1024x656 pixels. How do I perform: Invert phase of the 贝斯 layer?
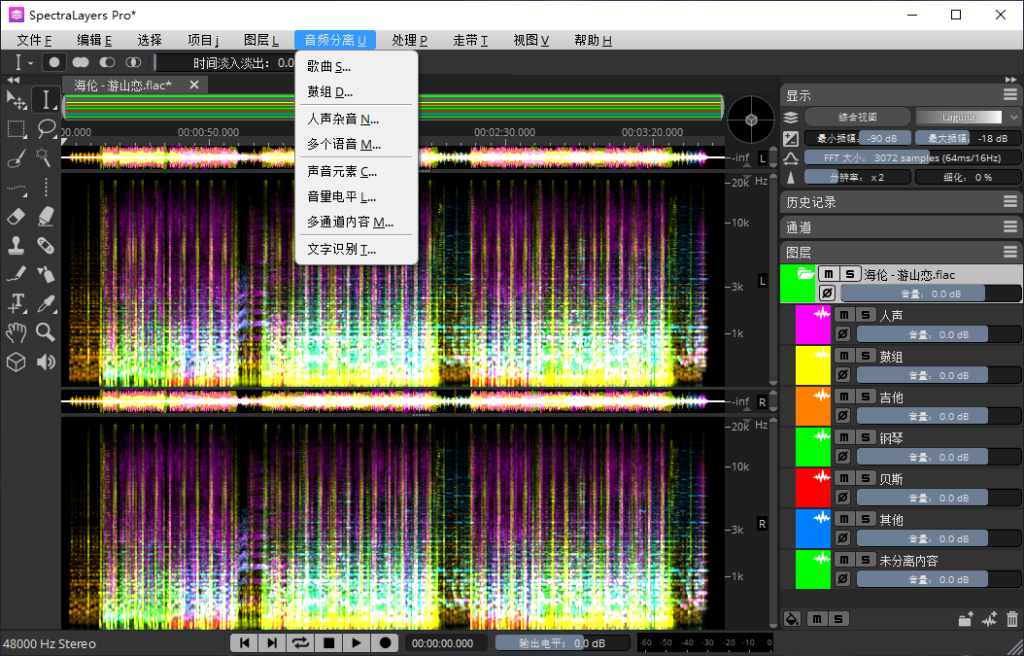point(843,498)
